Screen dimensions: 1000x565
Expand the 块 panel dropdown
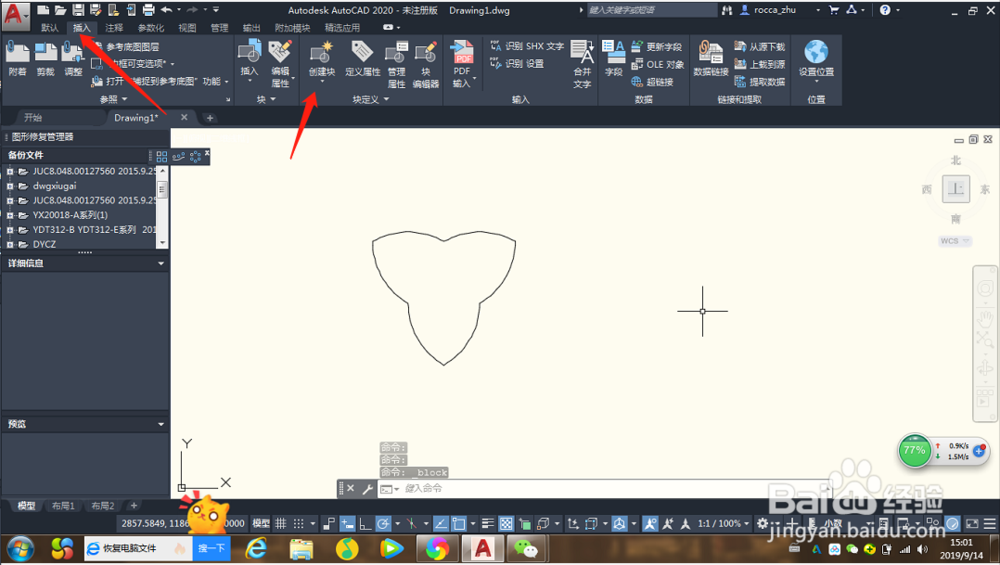[x=266, y=99]
